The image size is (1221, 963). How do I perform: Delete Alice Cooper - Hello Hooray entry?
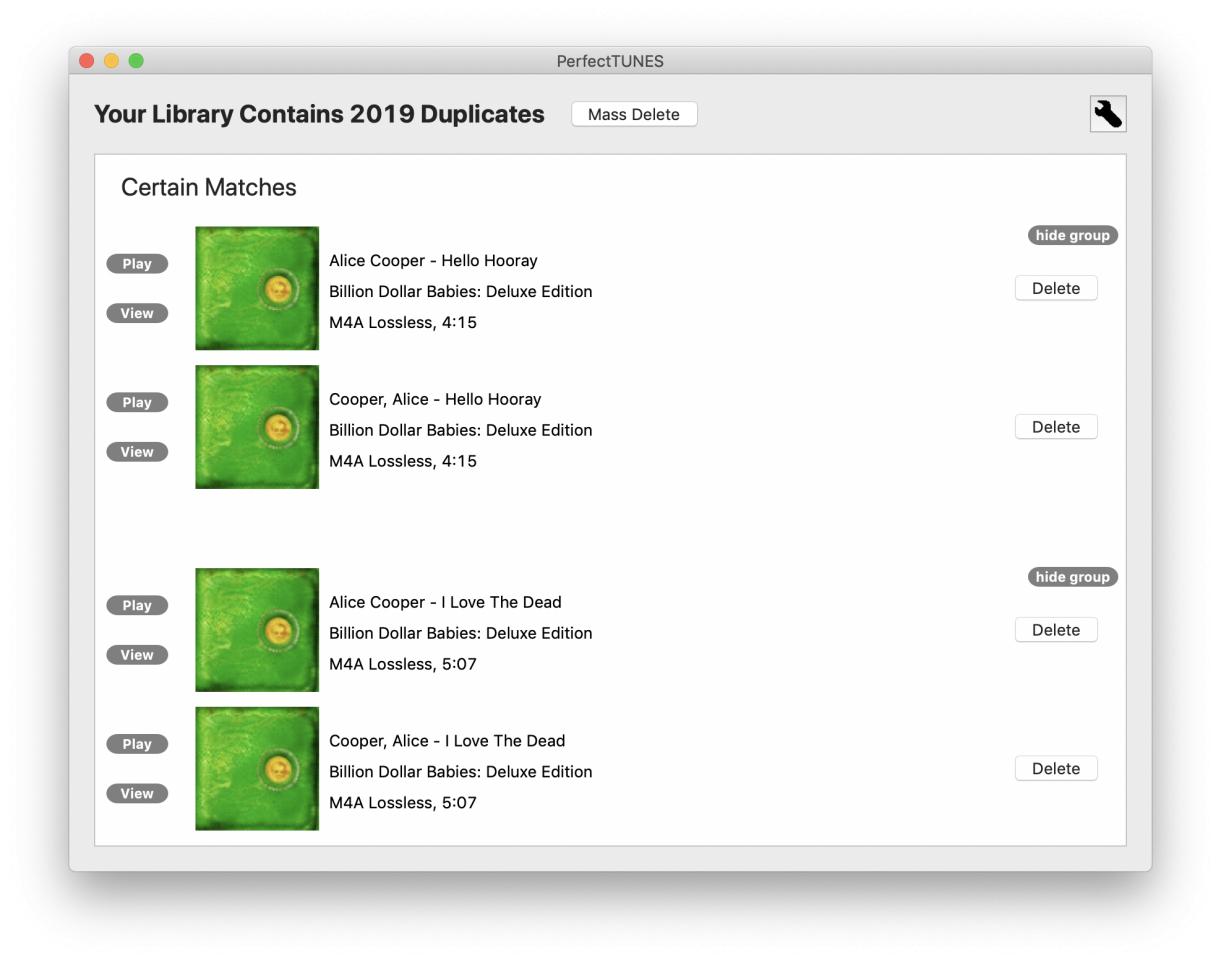click(x=1055, y=288)
